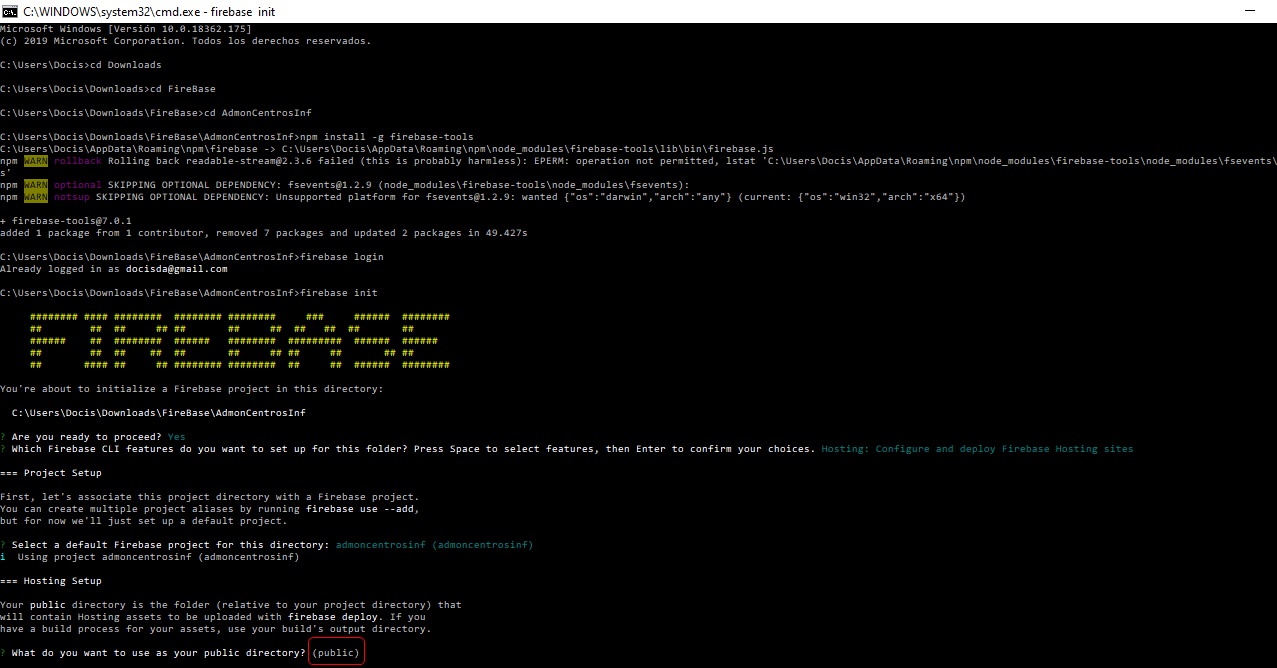Click the cmd.exe icon in title bar

[12, 11]
